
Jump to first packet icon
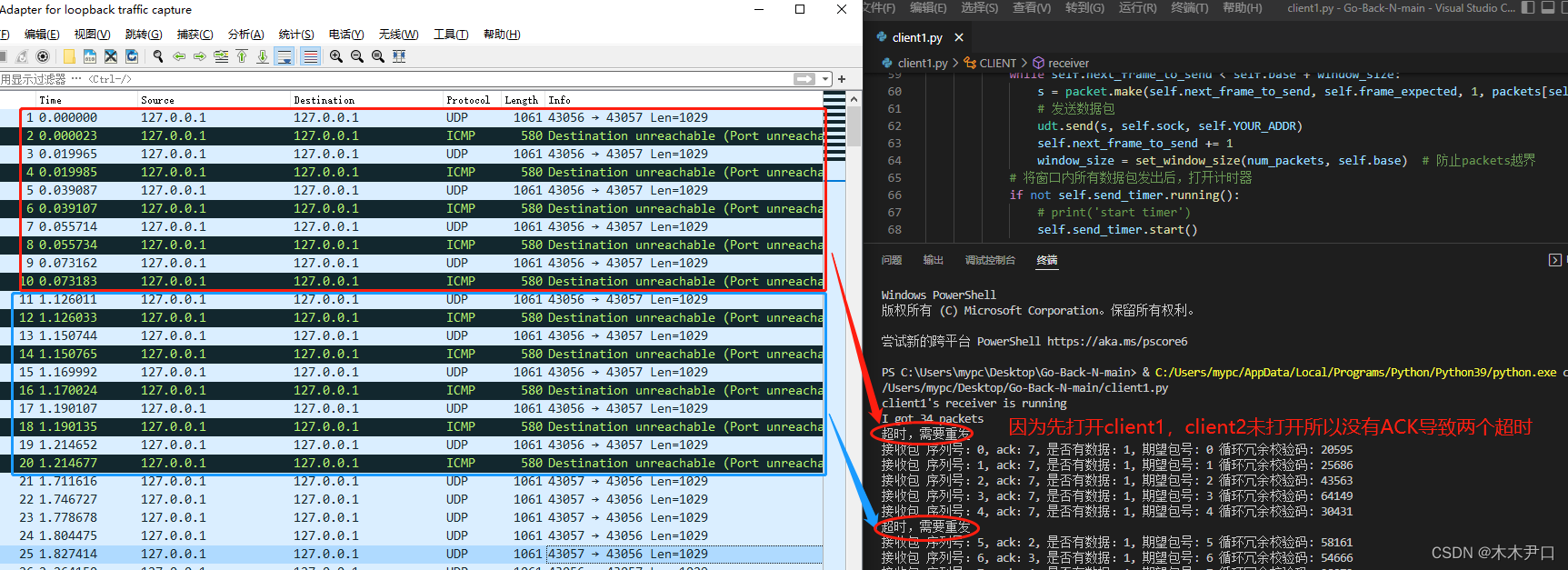(242, 56)
